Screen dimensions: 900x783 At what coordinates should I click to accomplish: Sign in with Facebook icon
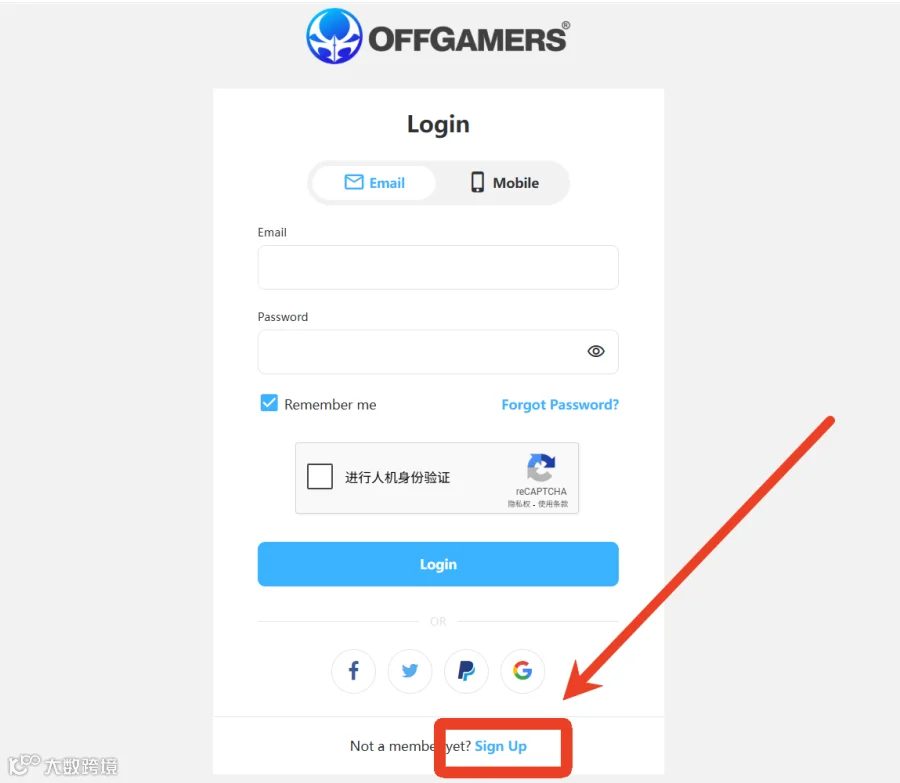tap(354, 670)
